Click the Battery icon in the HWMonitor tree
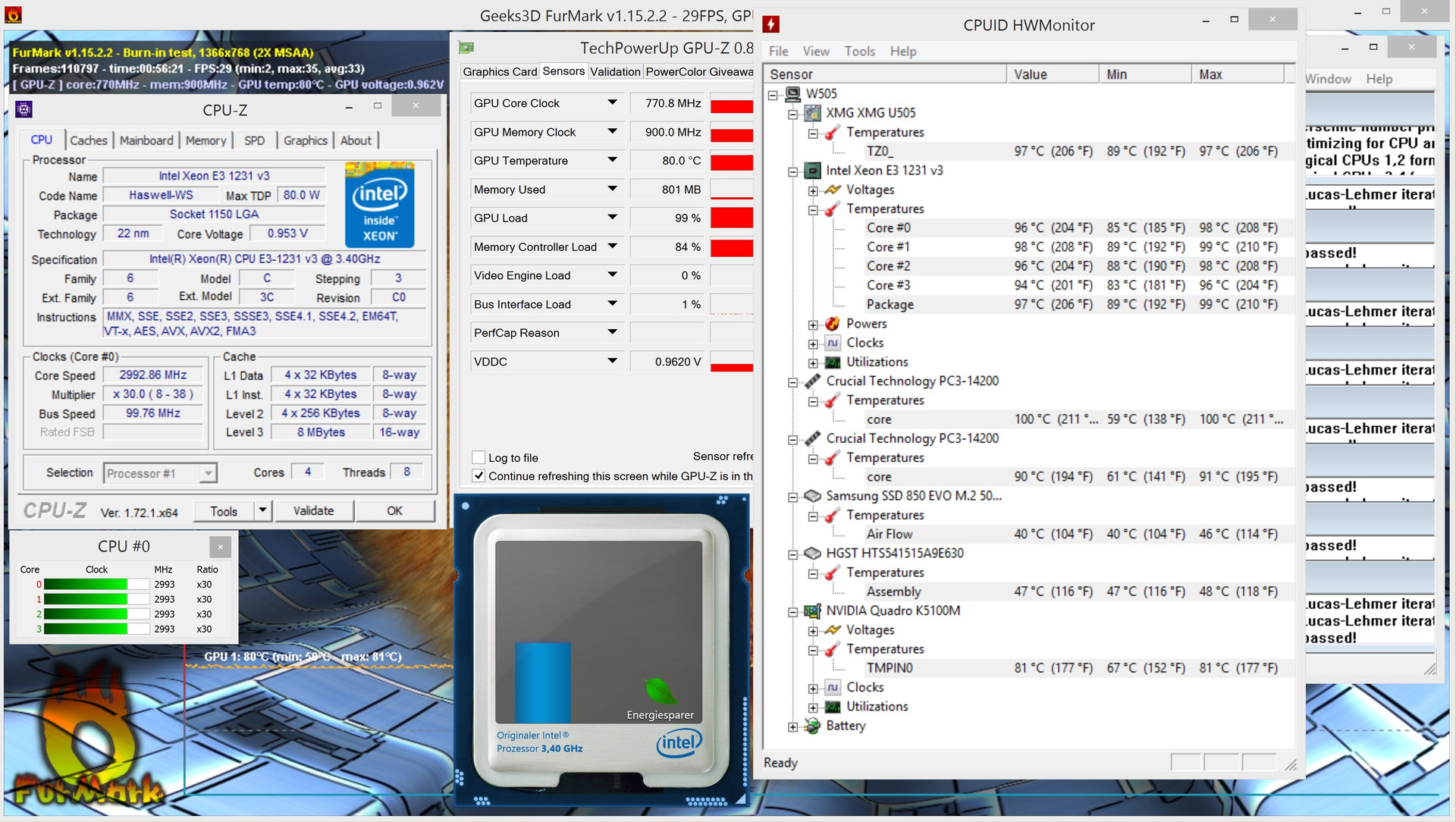 tap(812, 726)
